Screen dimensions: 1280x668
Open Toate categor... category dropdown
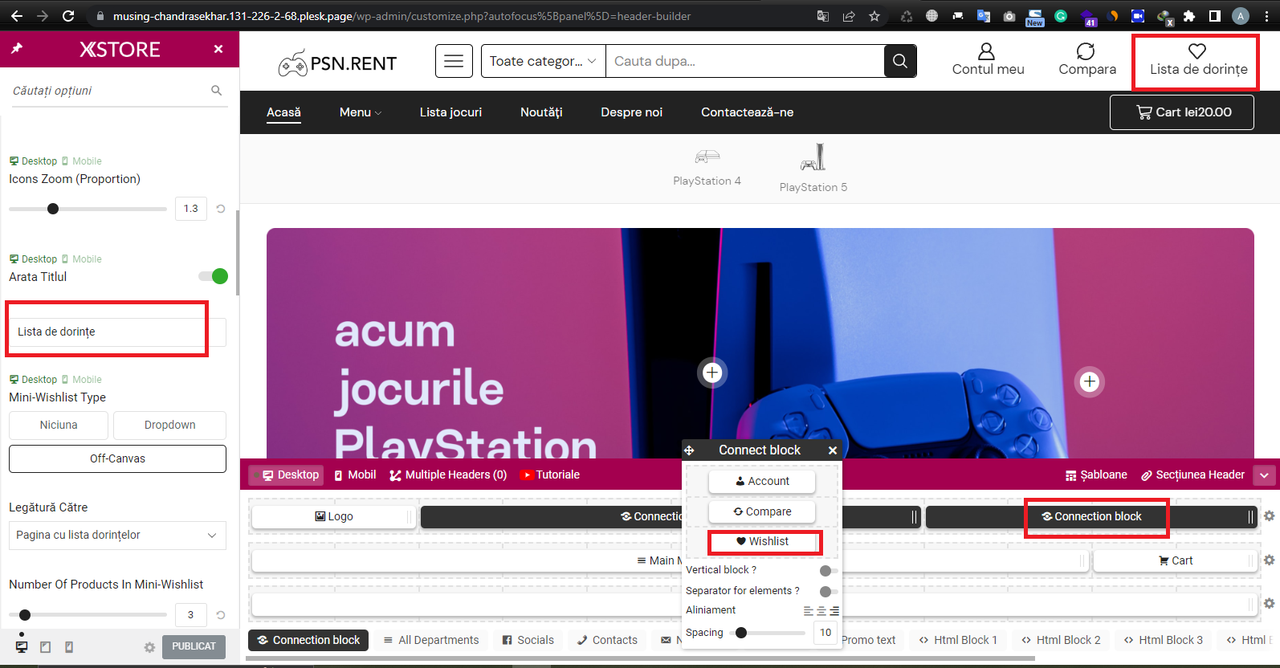(x=543, y=61)
